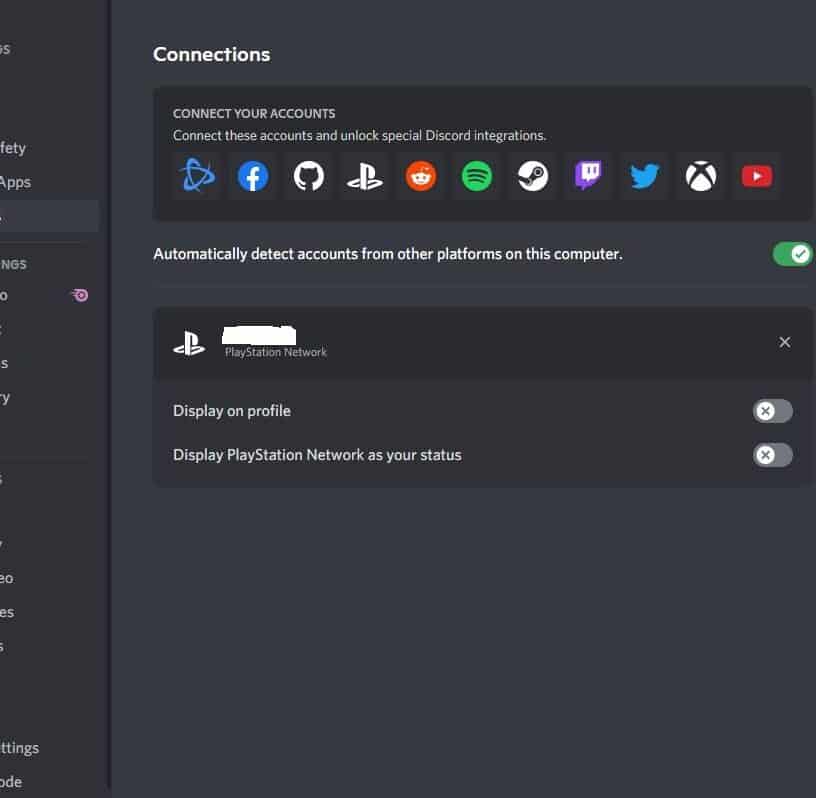Connect a Battle.net account
Image resolution: width=816 pixels, height=798 pixels.
(x=197, y=176)
